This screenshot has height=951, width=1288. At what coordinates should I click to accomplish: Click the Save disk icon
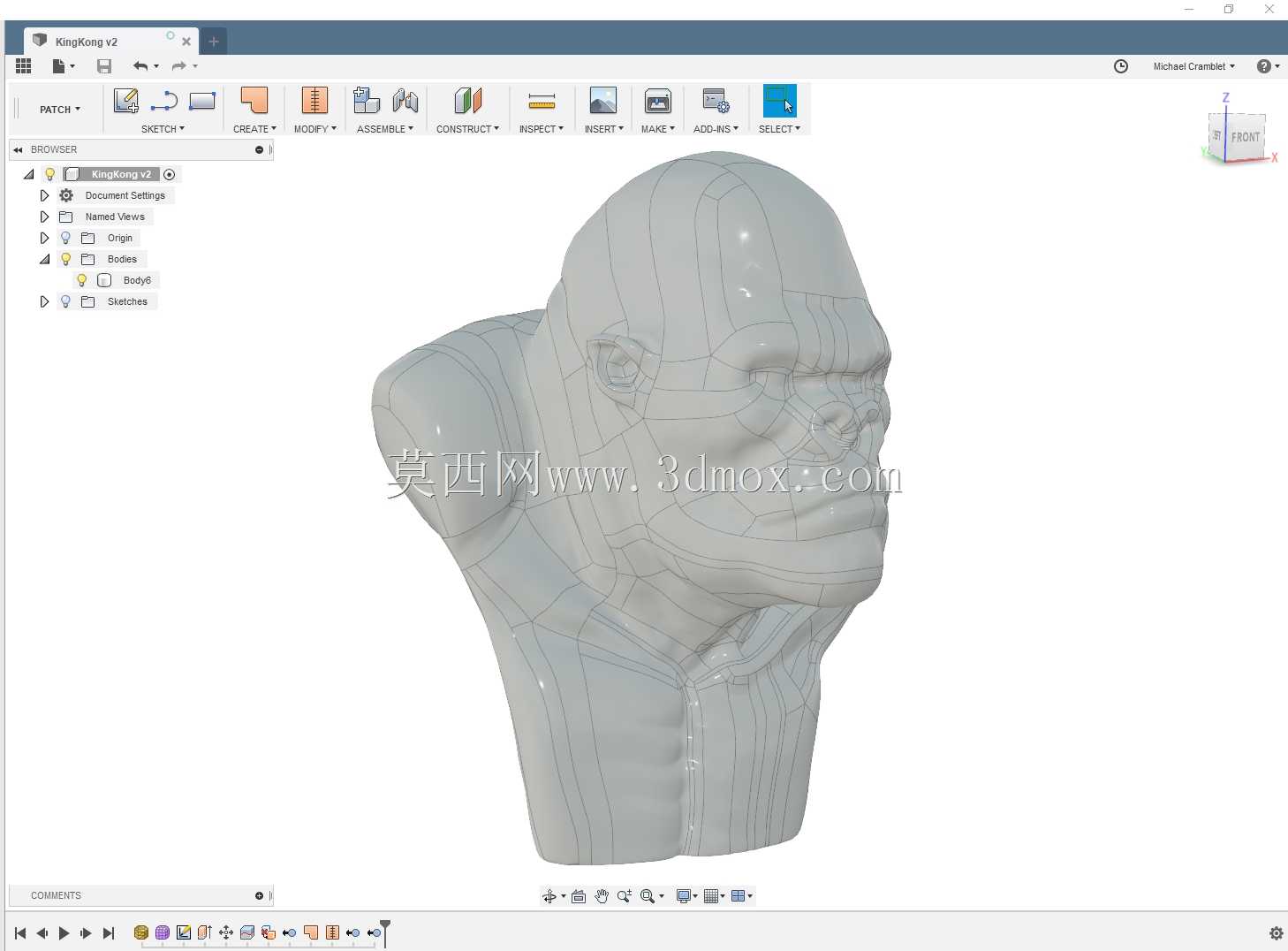[104, 65]
